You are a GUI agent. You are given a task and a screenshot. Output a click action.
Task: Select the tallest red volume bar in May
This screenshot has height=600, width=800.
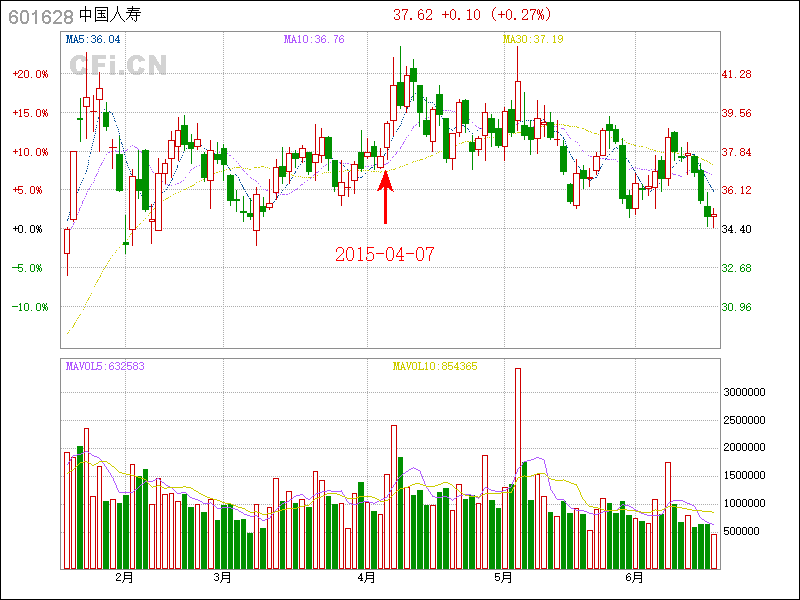tap(518, 468)
